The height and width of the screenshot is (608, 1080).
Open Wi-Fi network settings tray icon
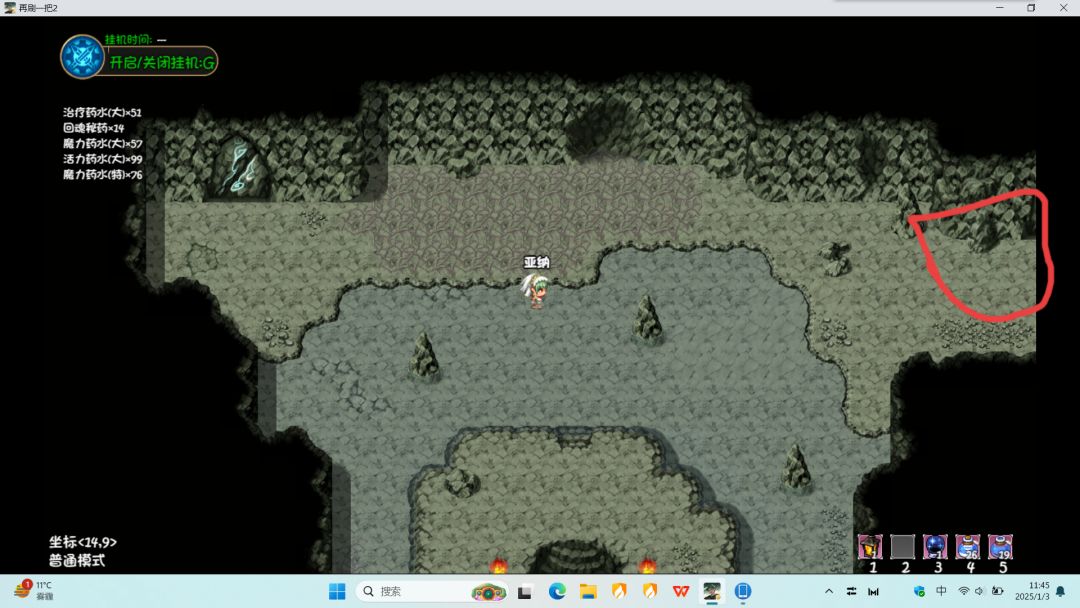point(964,591)
